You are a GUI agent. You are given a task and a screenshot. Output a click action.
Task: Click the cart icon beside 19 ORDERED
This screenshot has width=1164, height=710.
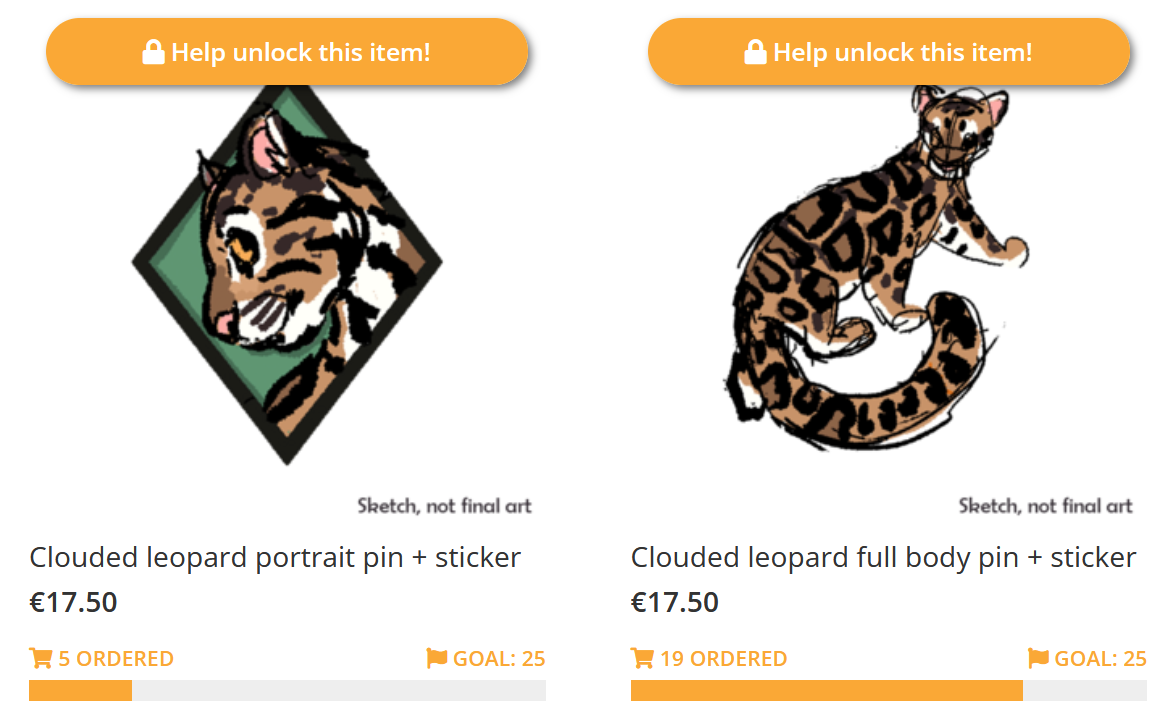[x=642, y=659]
